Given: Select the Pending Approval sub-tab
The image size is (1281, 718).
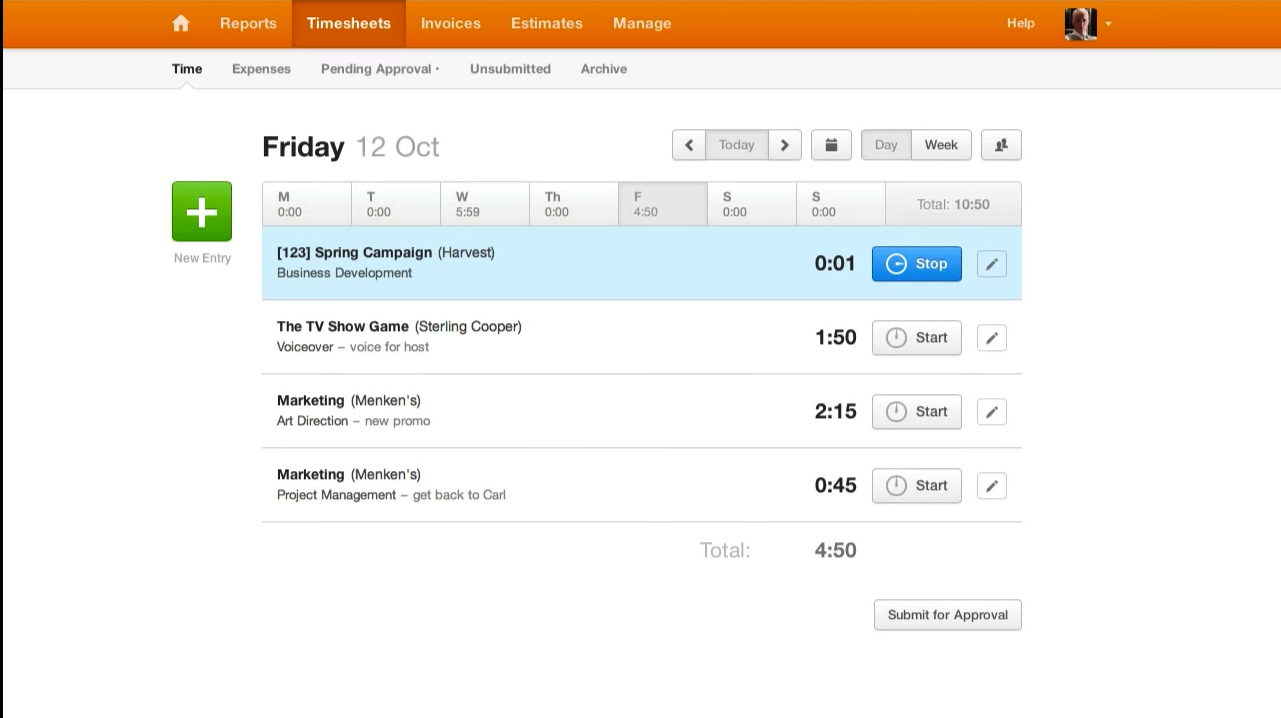Looking at the screenshot, I should pyautogui.click(x=380, y=69).
